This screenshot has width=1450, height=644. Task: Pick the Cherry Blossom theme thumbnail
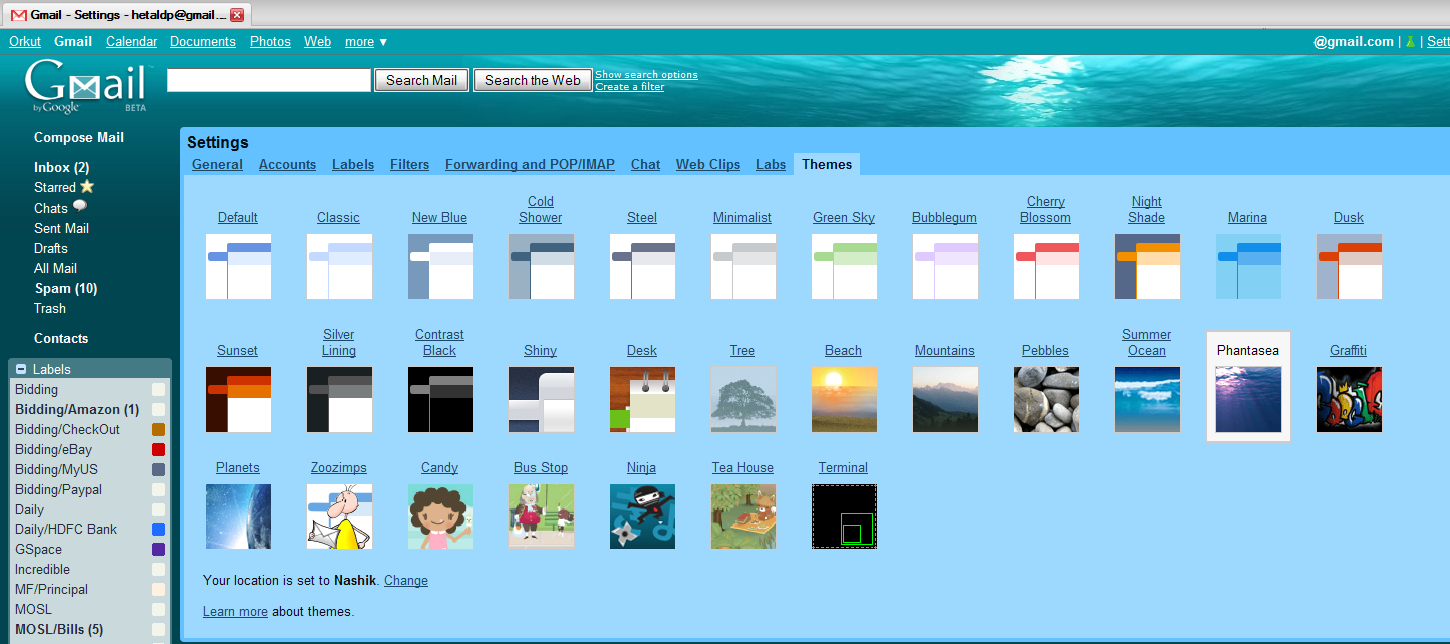point(1046,267)
